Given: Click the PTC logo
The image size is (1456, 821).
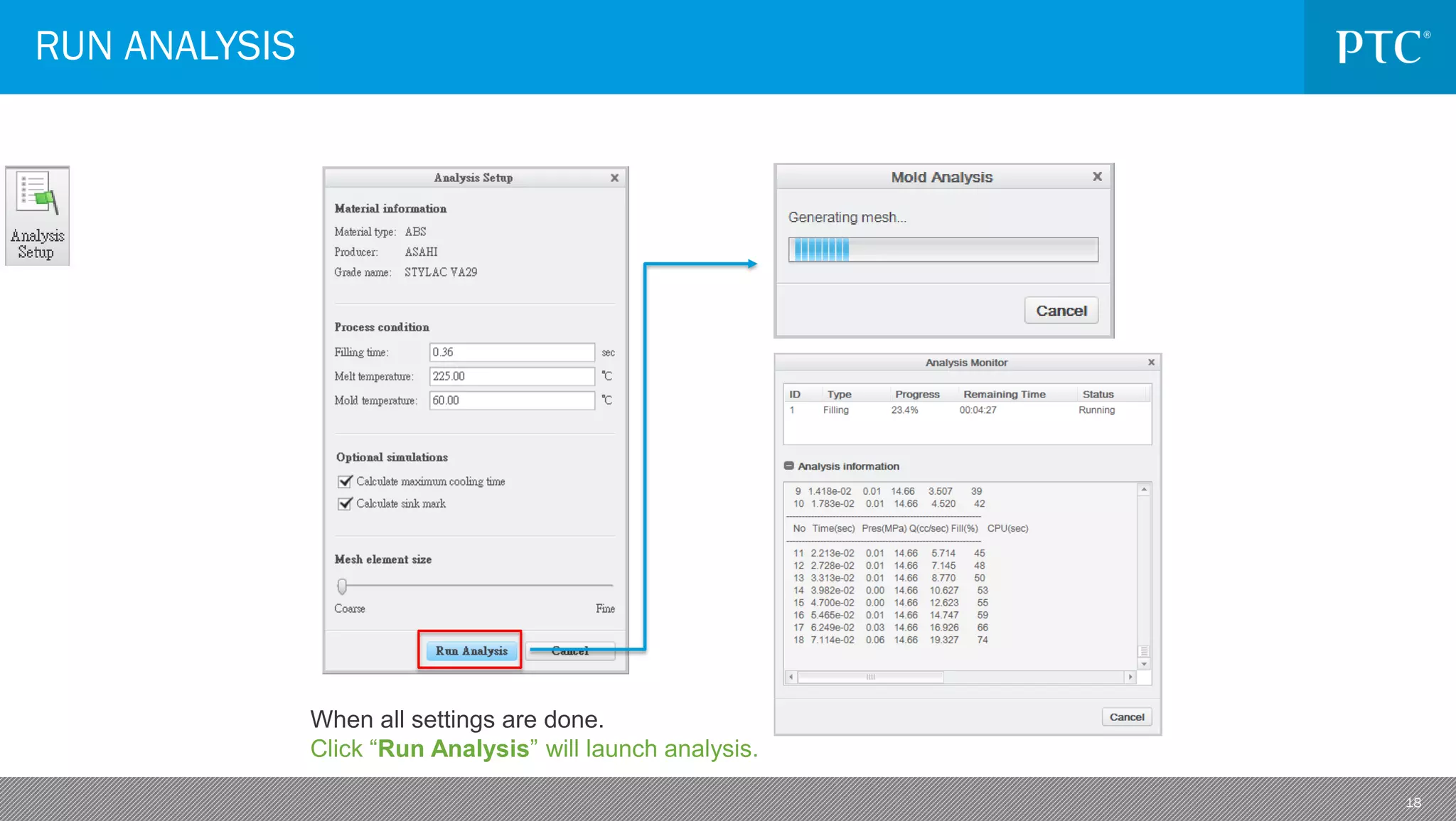Looking at the screenshot, I should point(1383,47).
